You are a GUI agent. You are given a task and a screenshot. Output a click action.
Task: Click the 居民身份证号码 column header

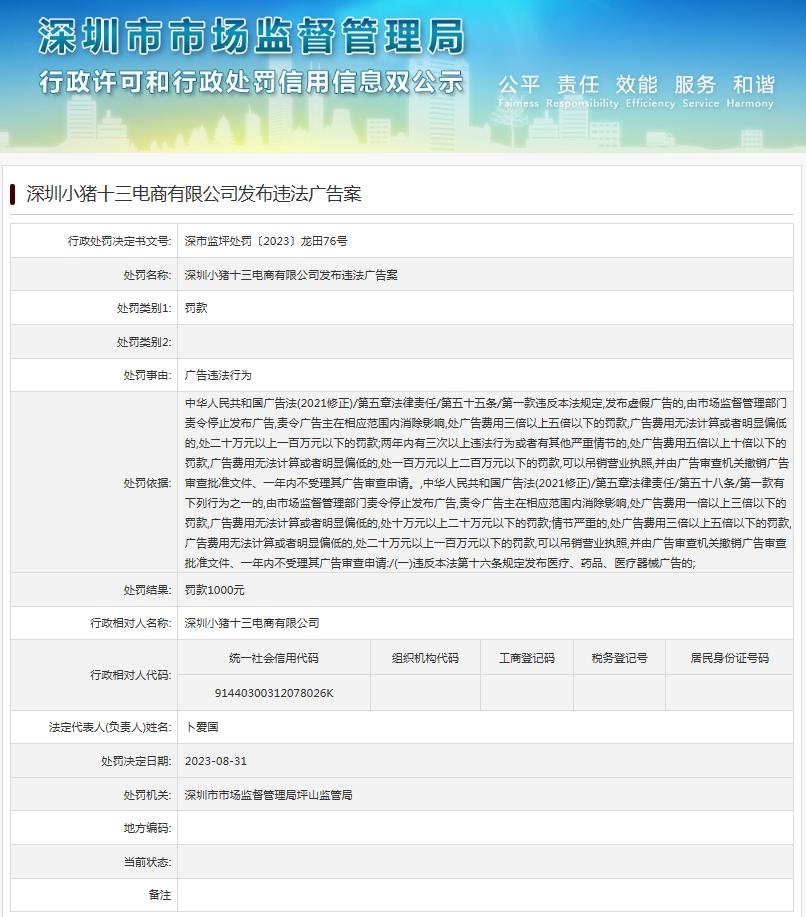pyautogui.click(x=729, y=659)
